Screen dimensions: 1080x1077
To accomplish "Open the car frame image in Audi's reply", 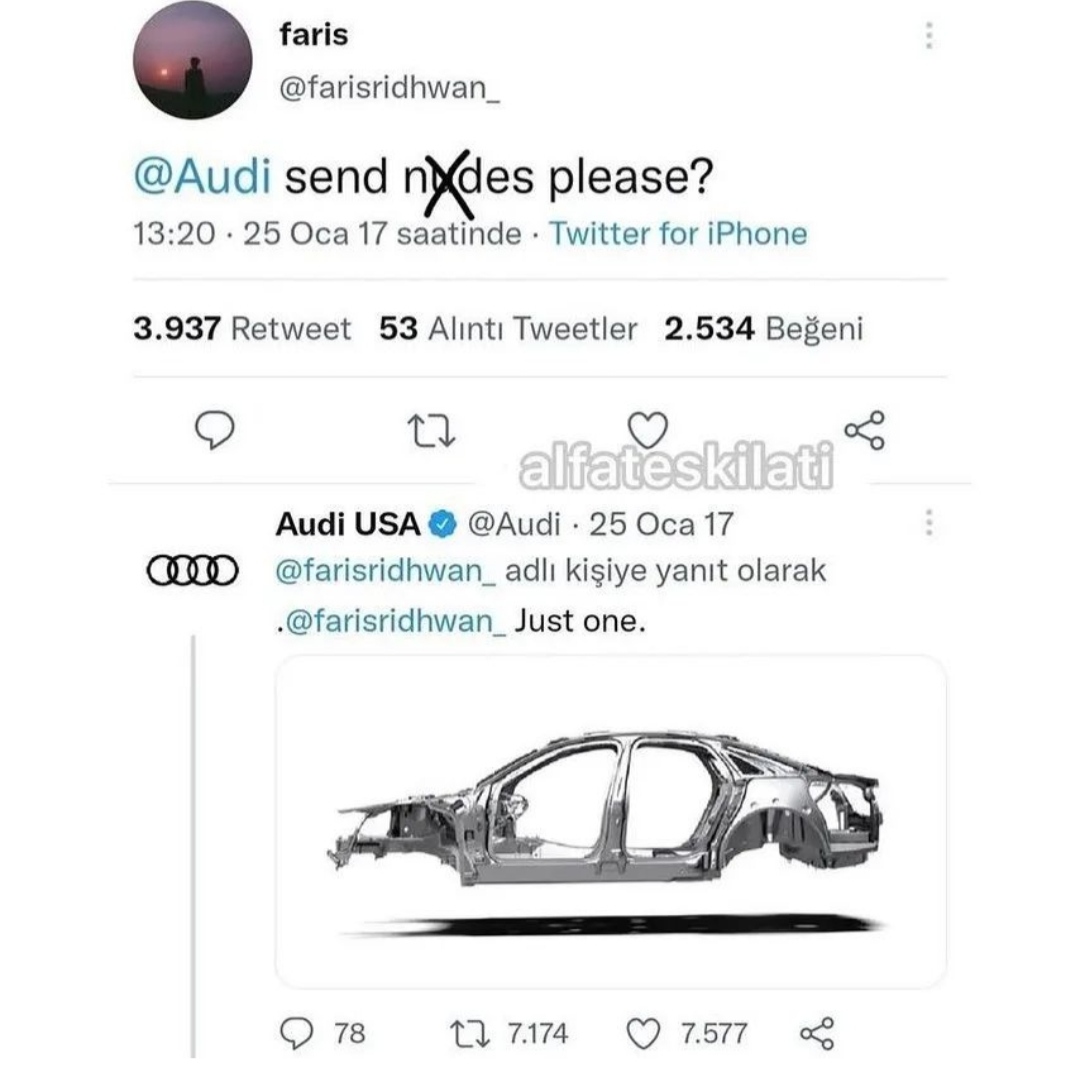I will point(610,822).
